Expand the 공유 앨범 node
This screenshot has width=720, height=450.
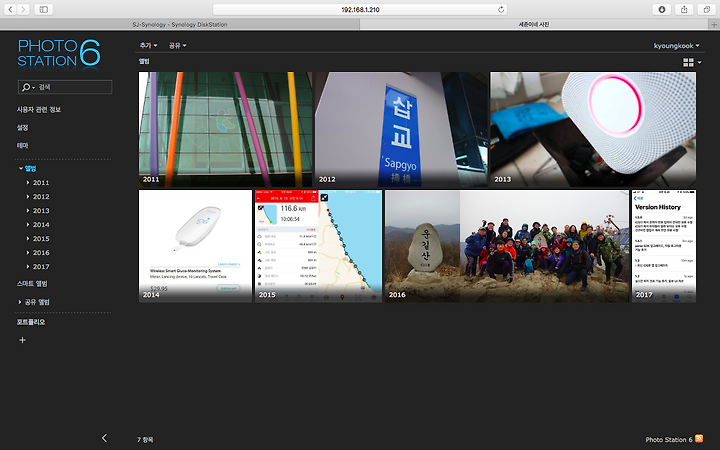(20, 302)
